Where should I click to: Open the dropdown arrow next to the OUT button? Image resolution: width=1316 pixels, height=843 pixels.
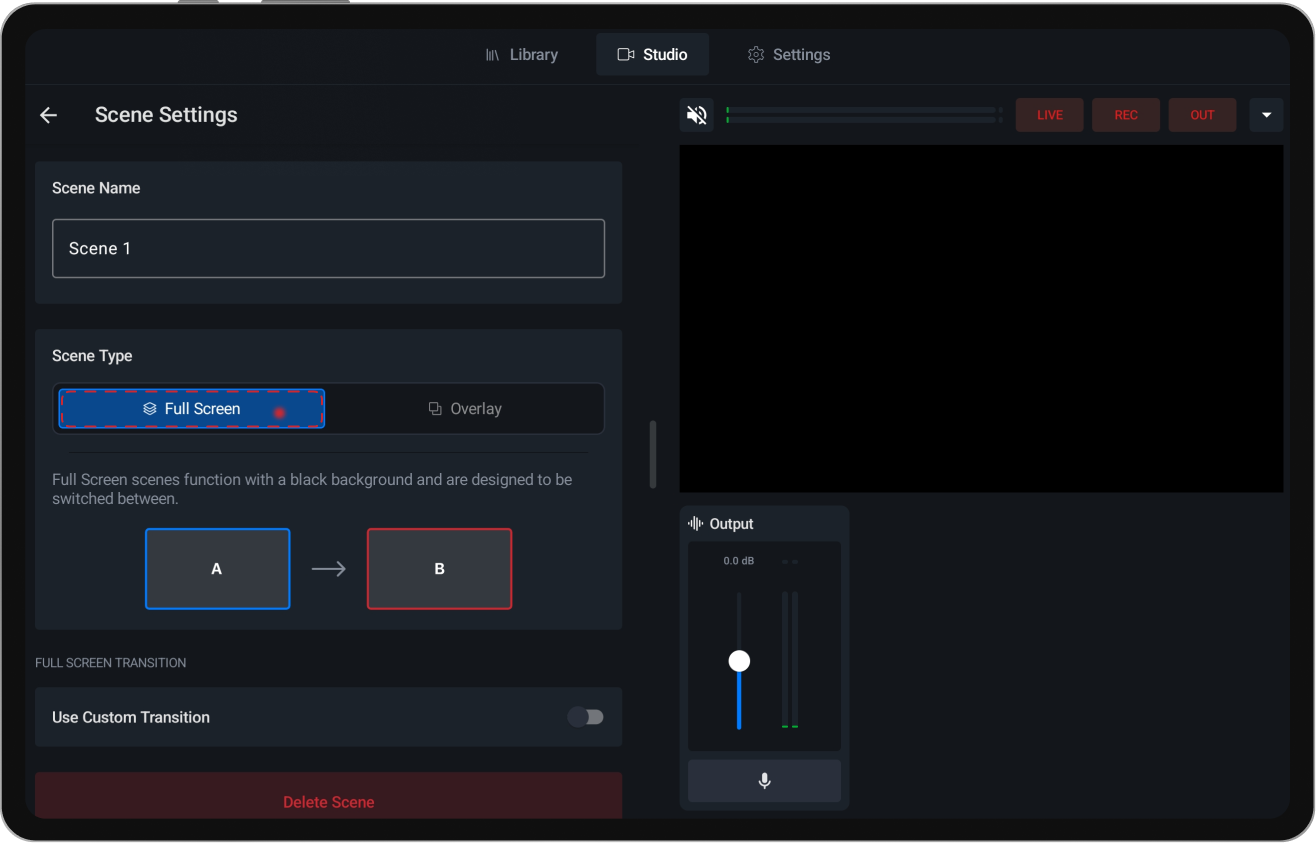pos(1266,114)
